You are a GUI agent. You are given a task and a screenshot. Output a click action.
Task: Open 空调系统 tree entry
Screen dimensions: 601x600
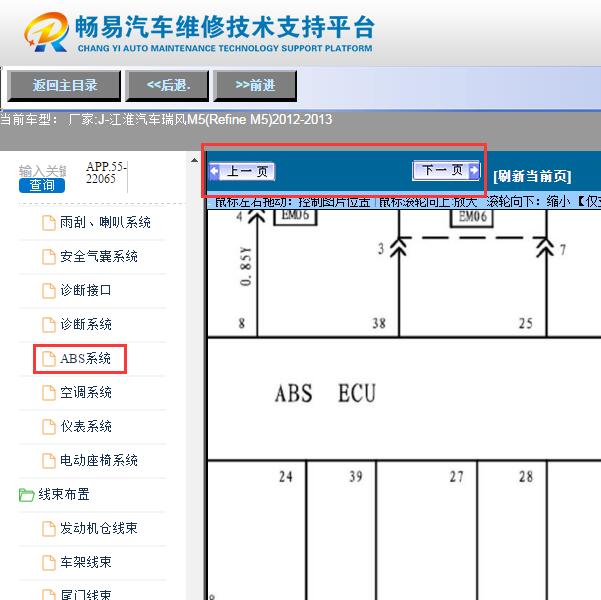coord(85,393)
